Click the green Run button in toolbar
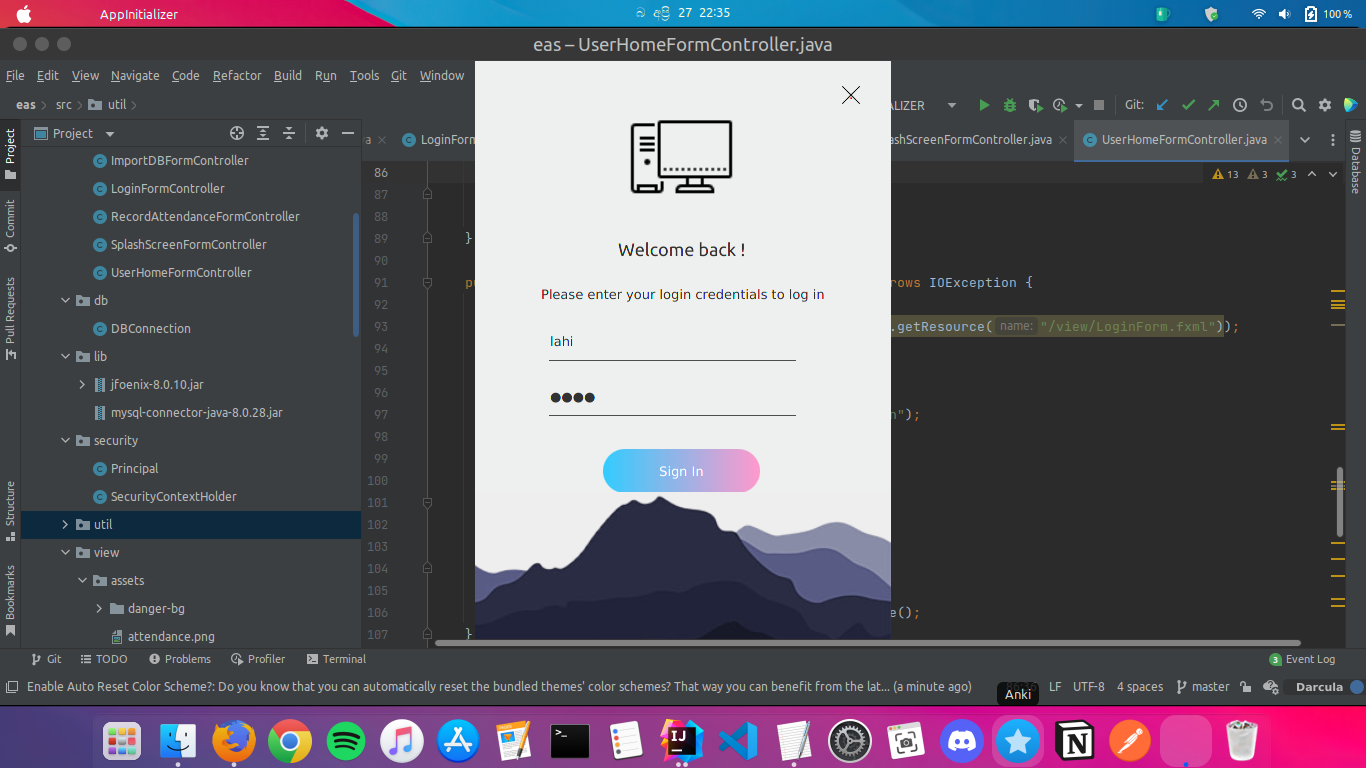 984,105
